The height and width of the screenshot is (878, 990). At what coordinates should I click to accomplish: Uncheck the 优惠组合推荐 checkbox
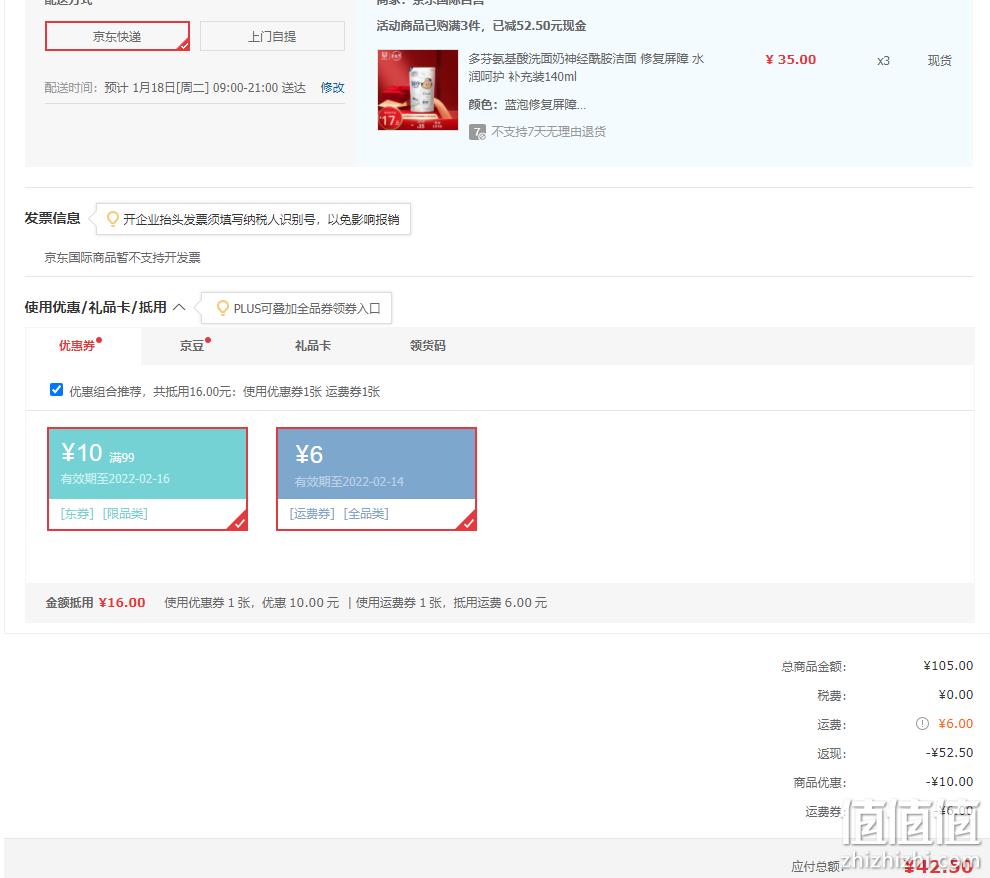click(x=56, y=389)
